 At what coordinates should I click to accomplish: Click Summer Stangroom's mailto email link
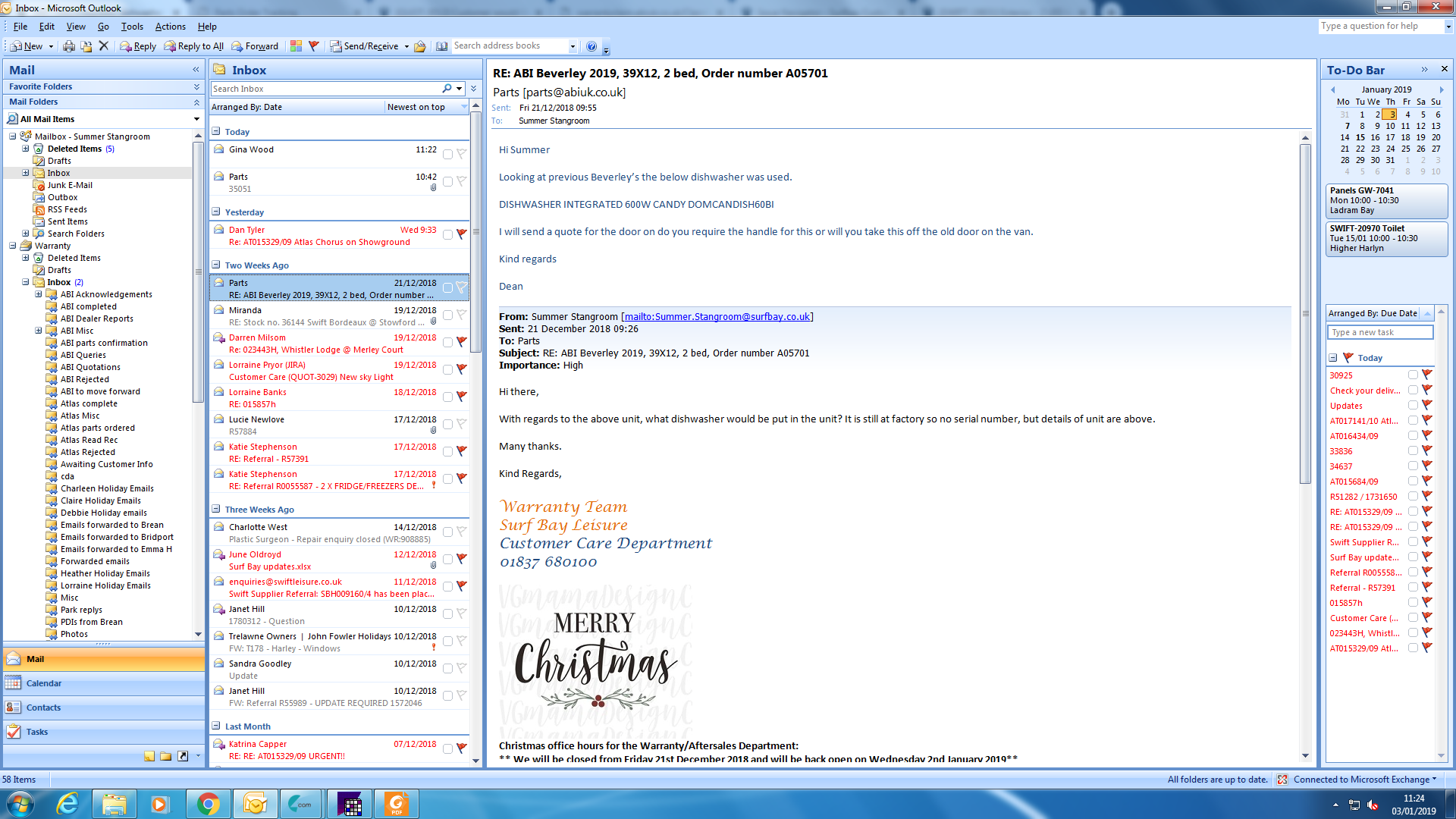717,316
